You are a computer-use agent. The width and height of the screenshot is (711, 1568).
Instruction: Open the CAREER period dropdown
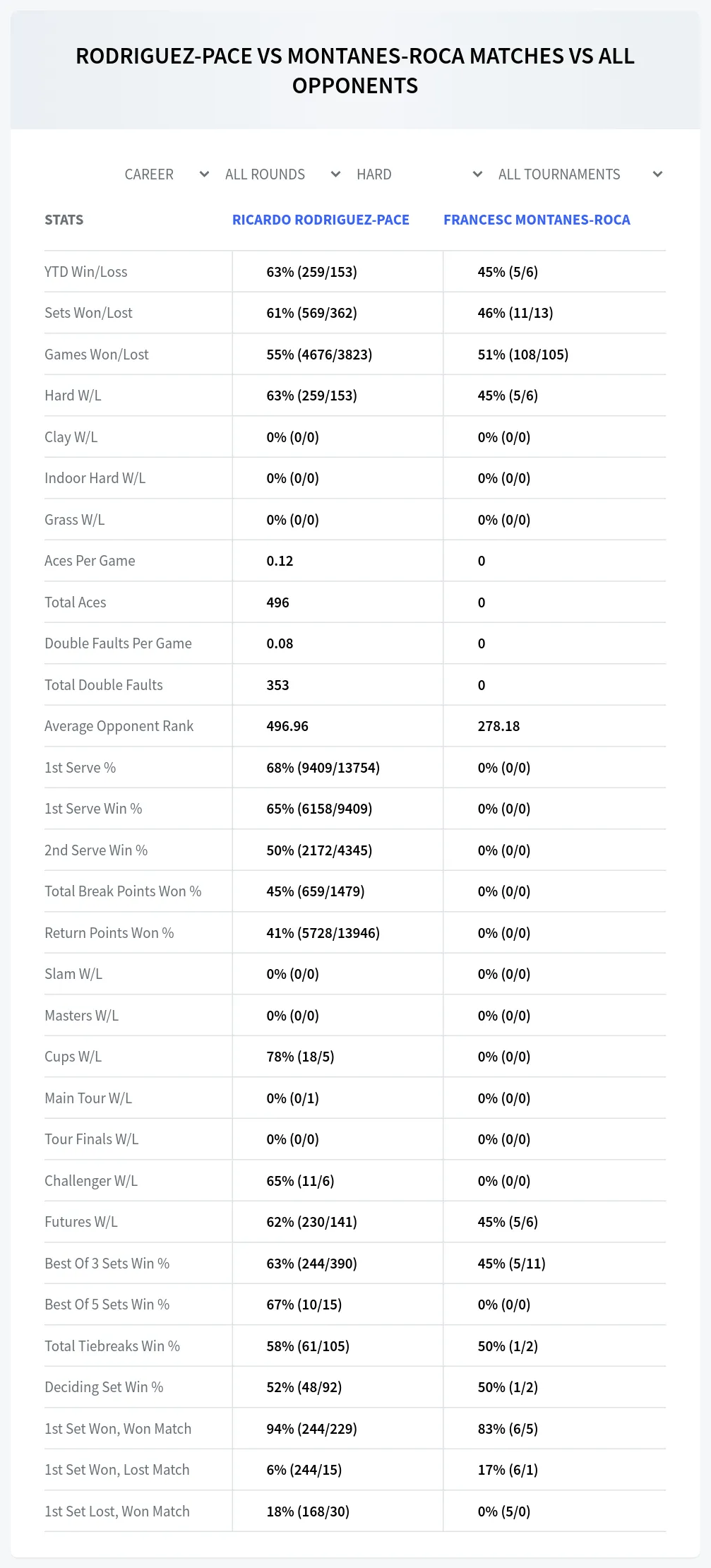pyautogui.click(x=167, y=174)
